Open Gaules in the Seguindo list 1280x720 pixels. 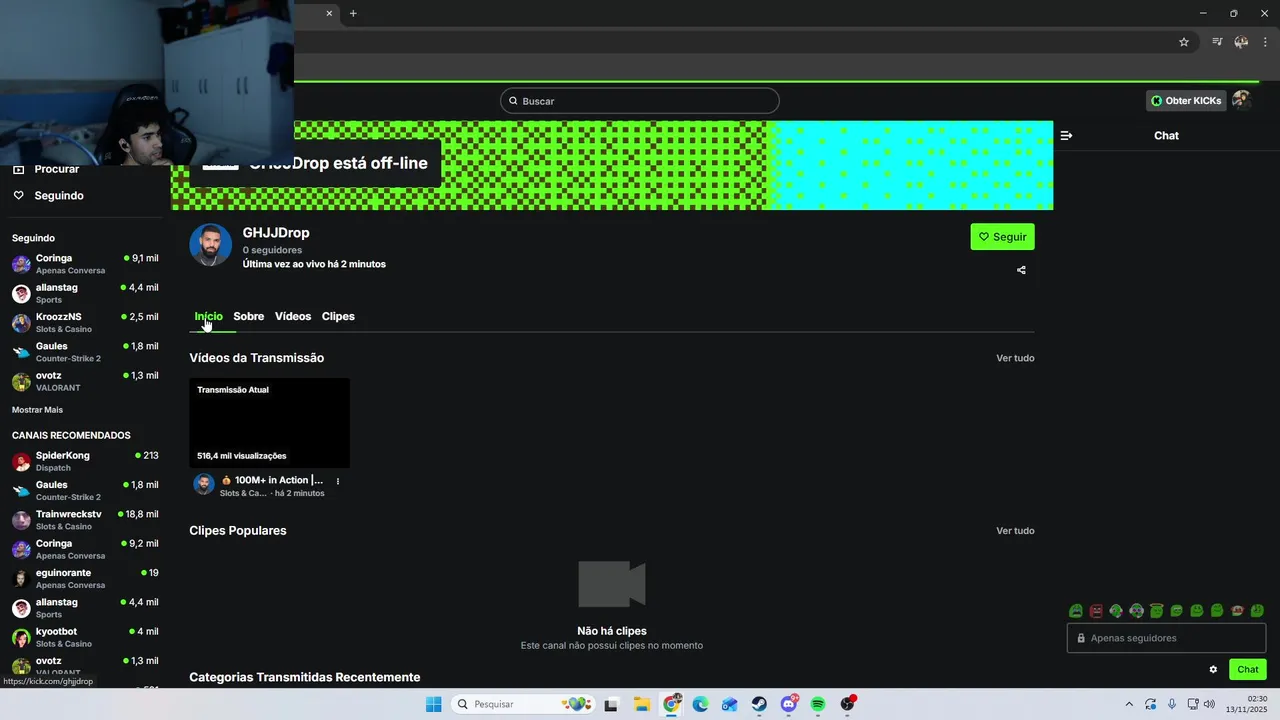click(x=85, y=352)
